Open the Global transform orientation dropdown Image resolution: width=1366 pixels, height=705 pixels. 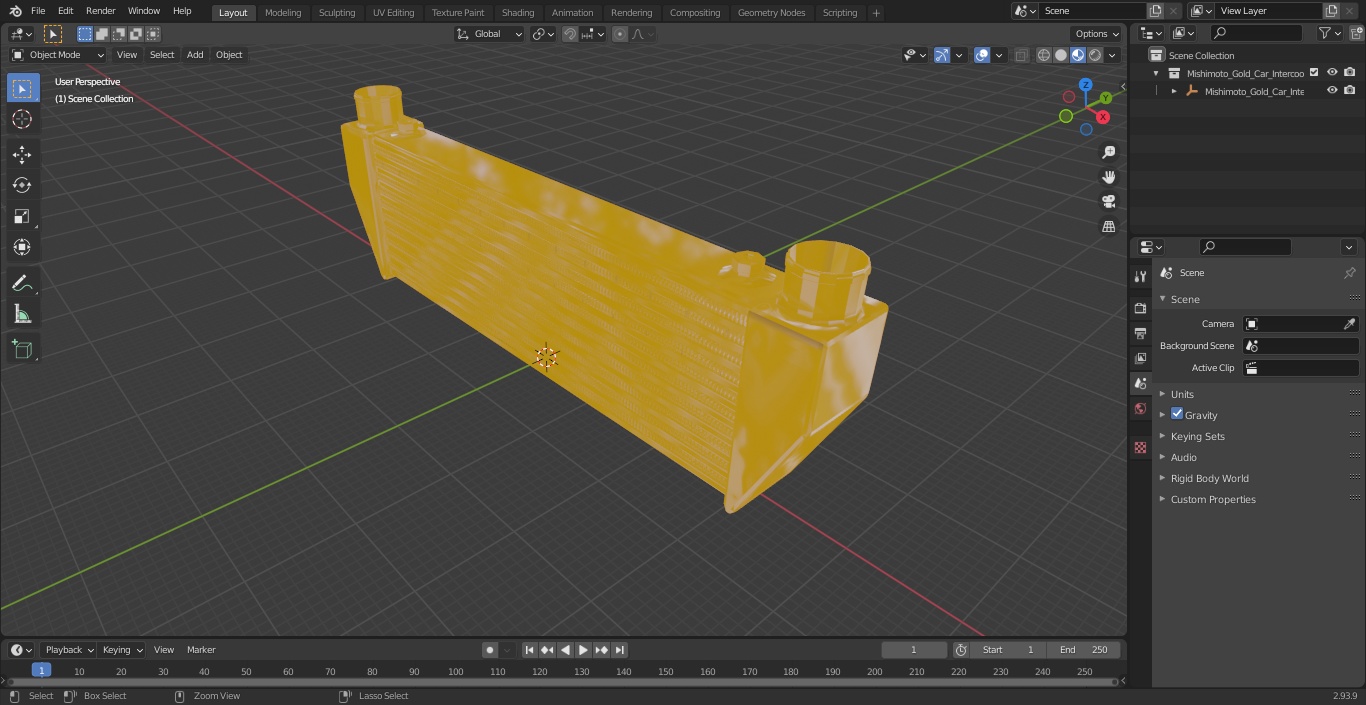pos(489,34)
